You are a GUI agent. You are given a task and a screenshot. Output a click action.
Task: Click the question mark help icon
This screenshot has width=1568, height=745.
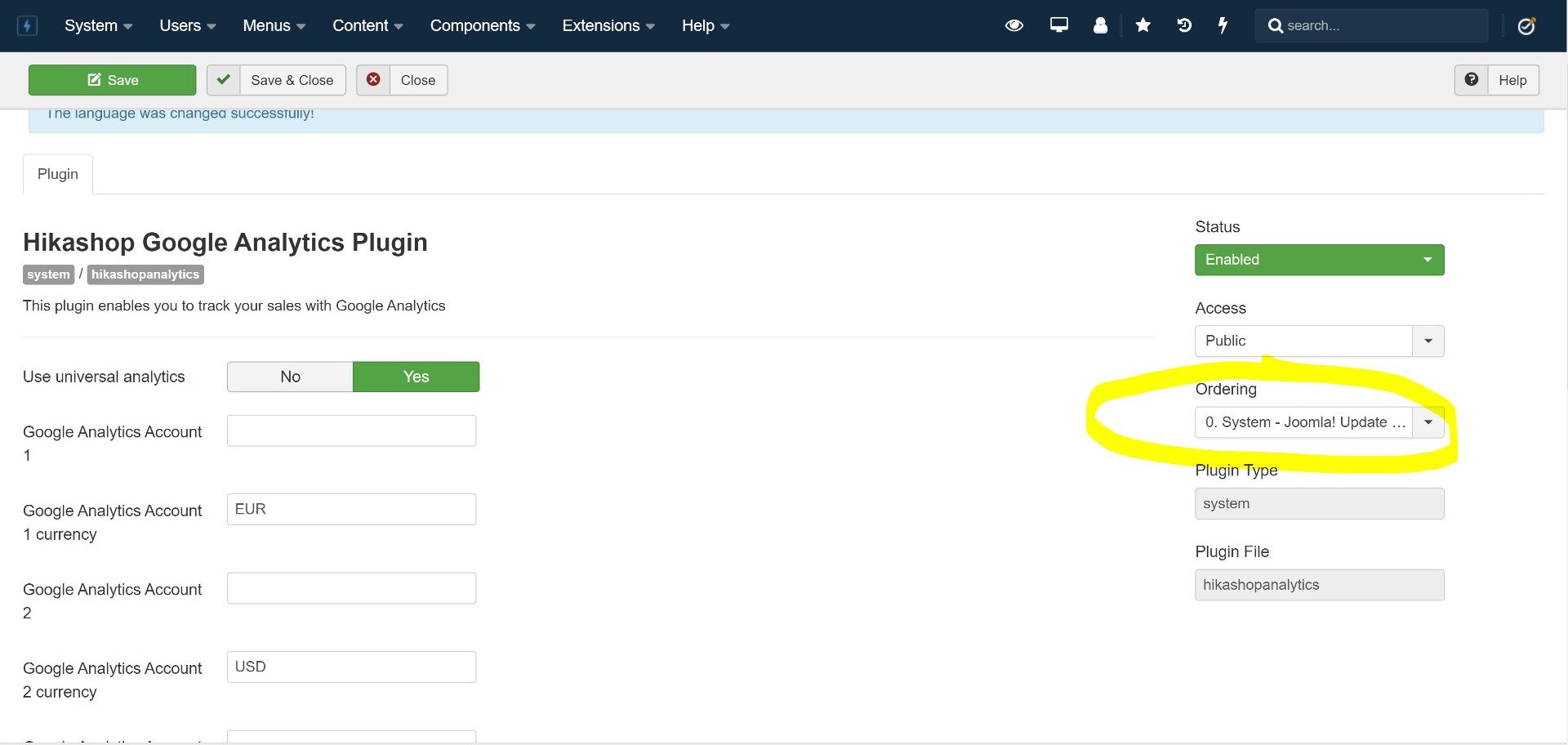1472,80
